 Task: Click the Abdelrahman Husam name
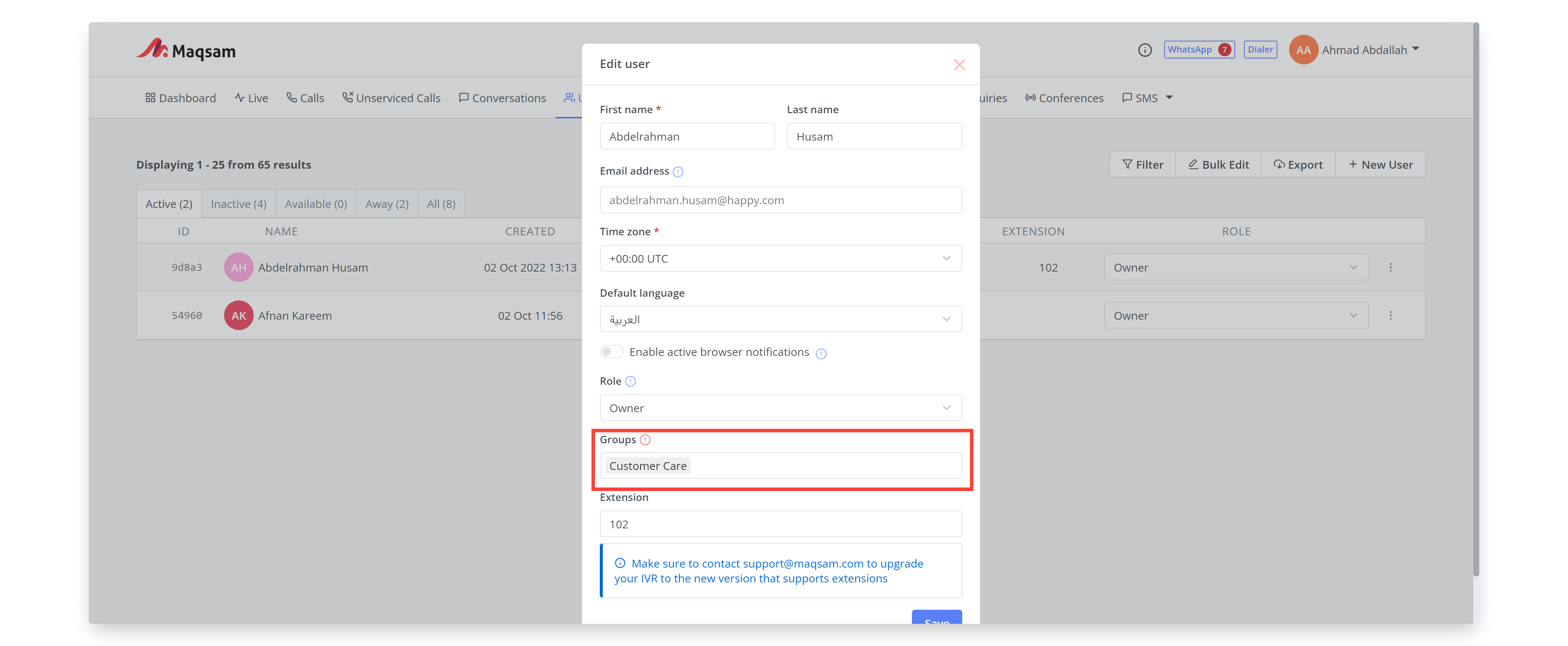[313, 267]
